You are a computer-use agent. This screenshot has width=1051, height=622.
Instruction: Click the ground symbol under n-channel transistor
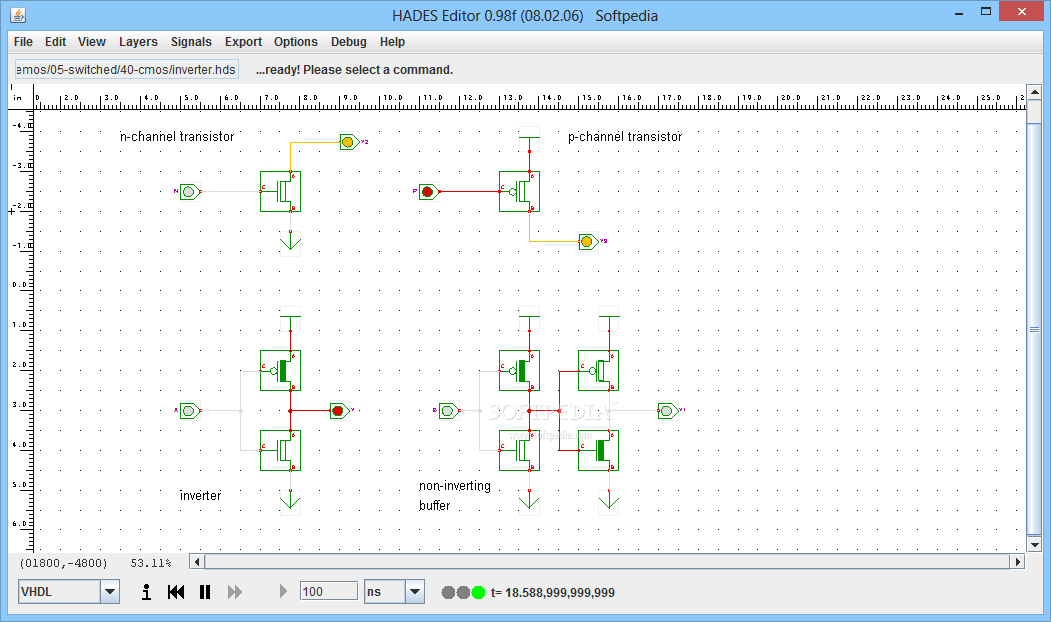click(290, 243)
